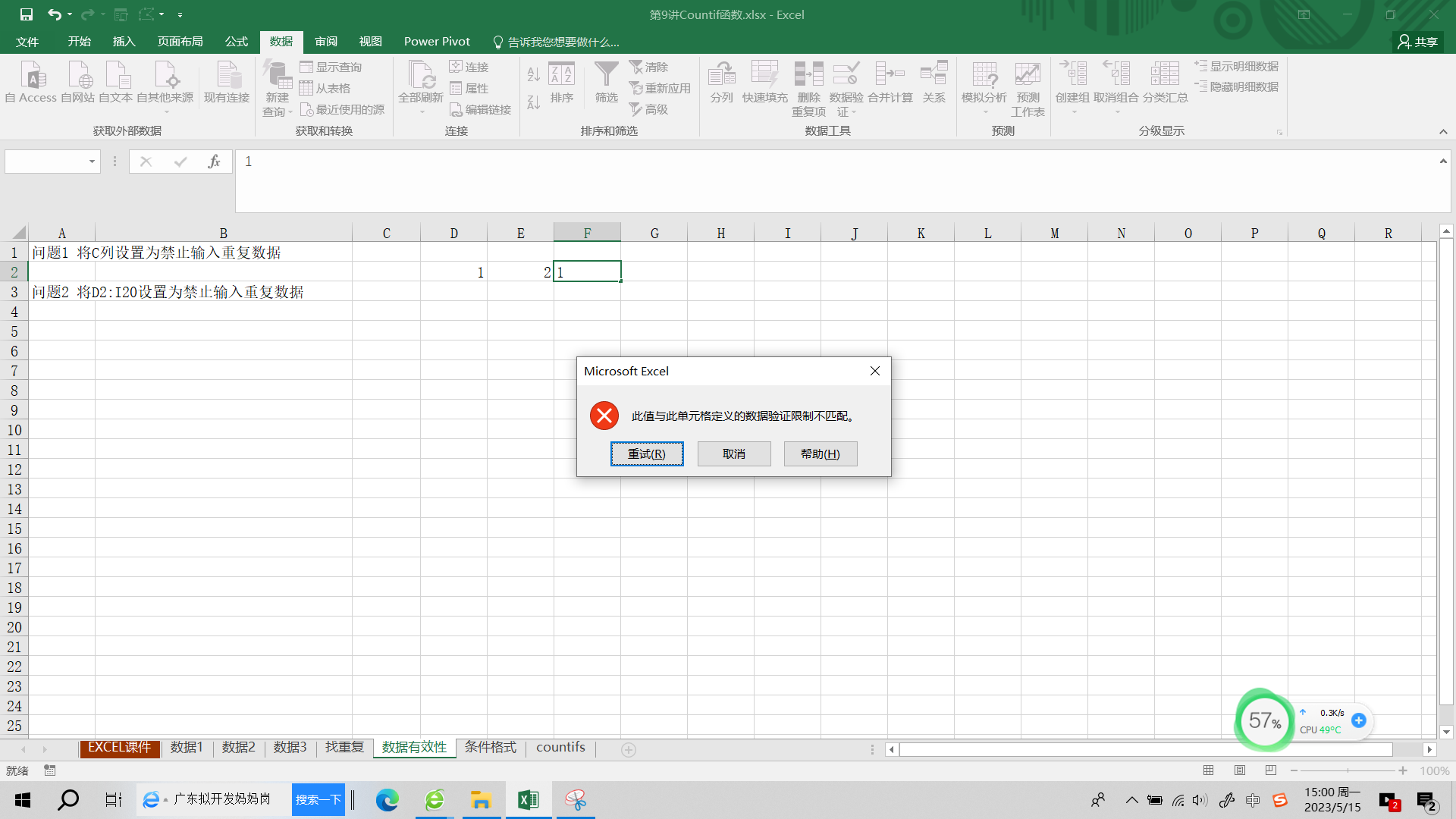Screen dimensions: 1456x819
Task: Toggle Normal view button in status bar
Action: pos(1209,770)
